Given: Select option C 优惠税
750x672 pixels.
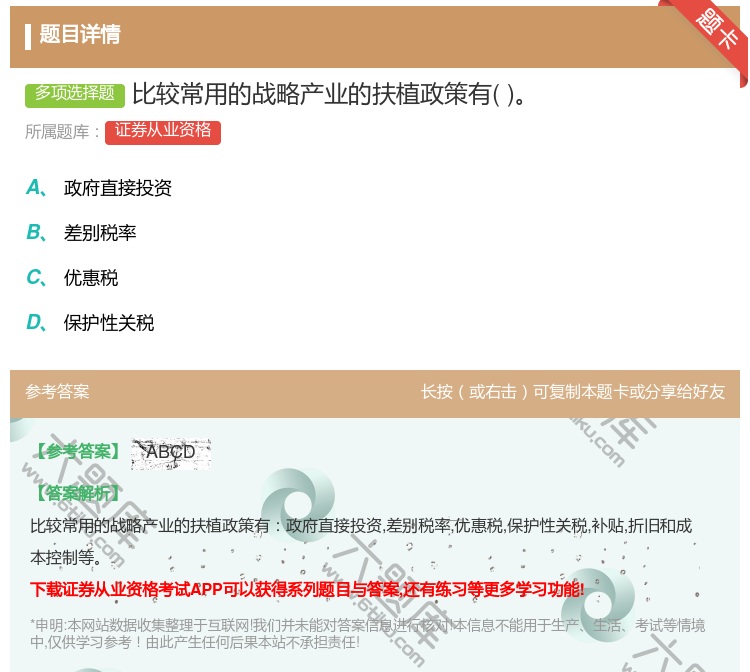Looking at the screenshot, I should 91,278.
